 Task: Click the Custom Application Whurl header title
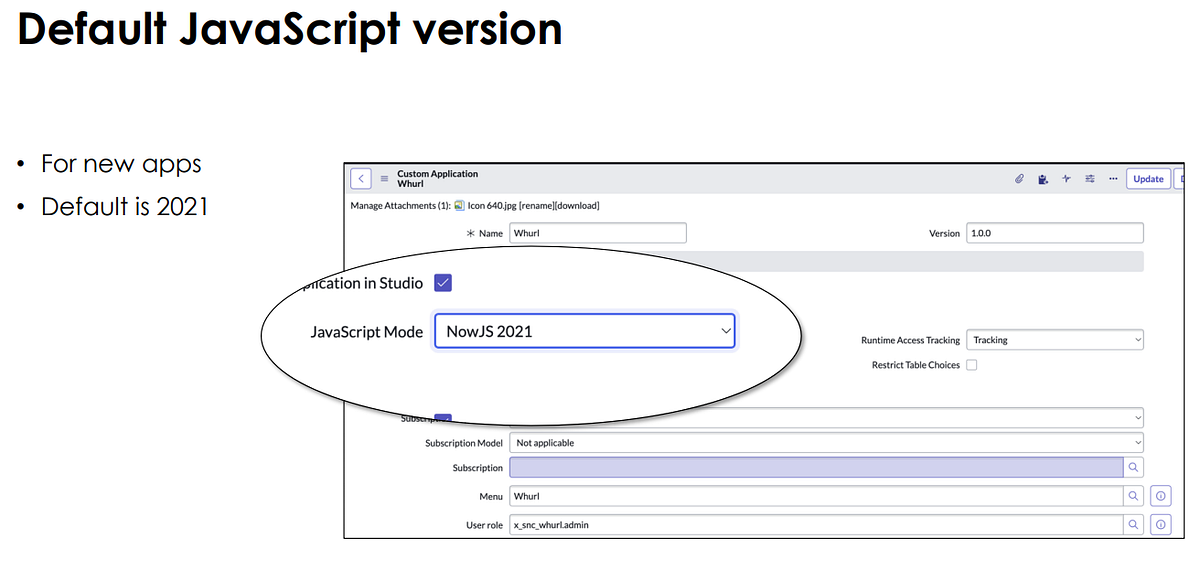438,179
